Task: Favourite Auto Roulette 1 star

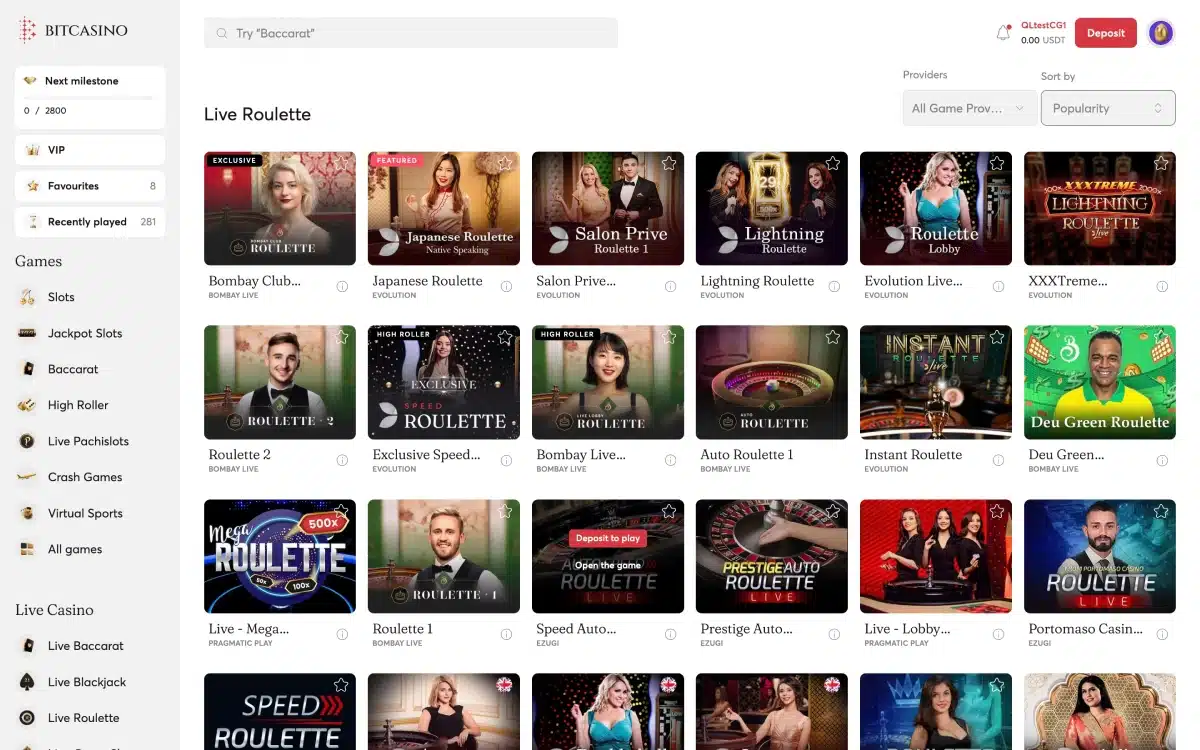Action: pos(833,338)
